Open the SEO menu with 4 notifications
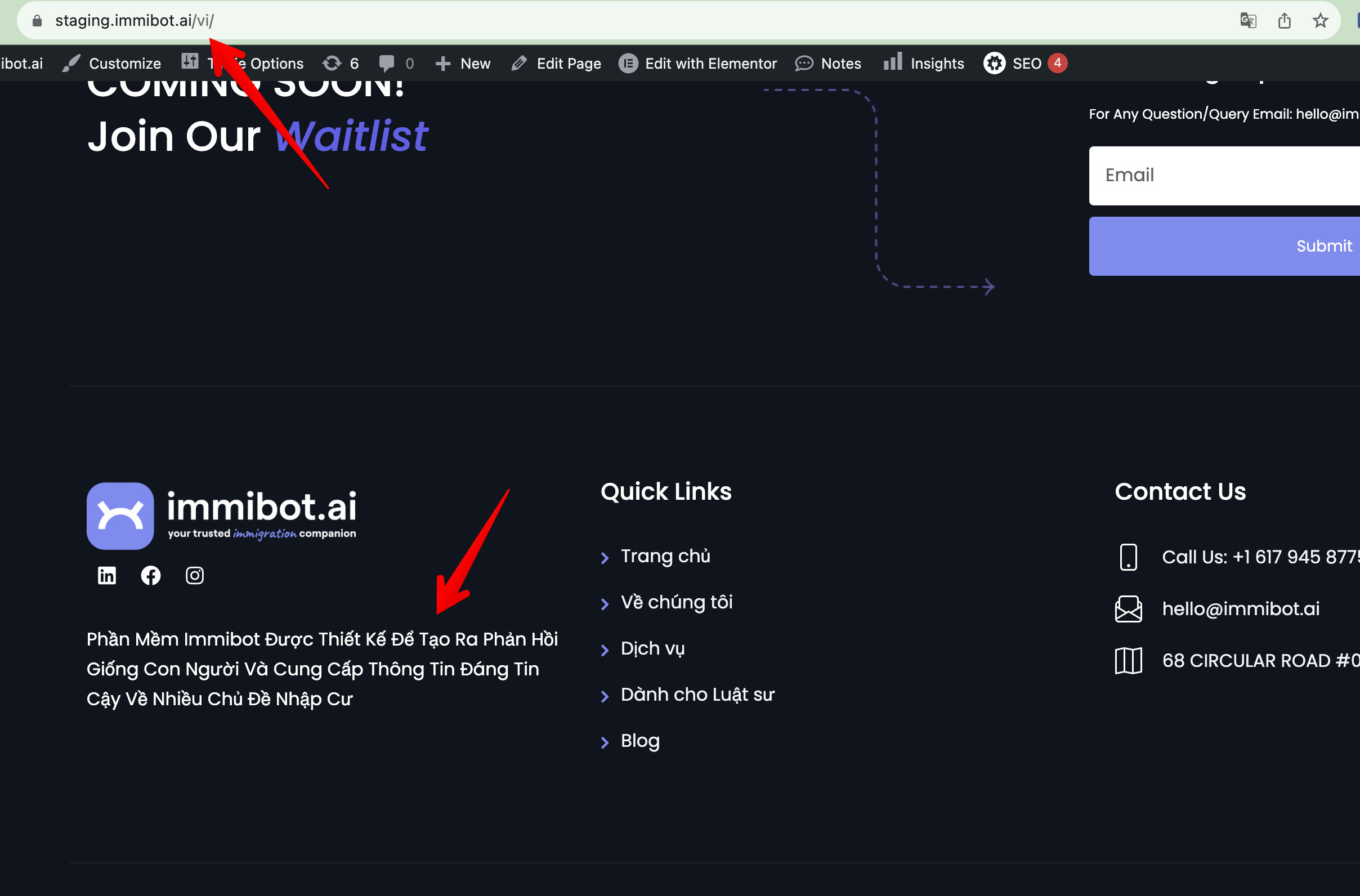 1025,64
